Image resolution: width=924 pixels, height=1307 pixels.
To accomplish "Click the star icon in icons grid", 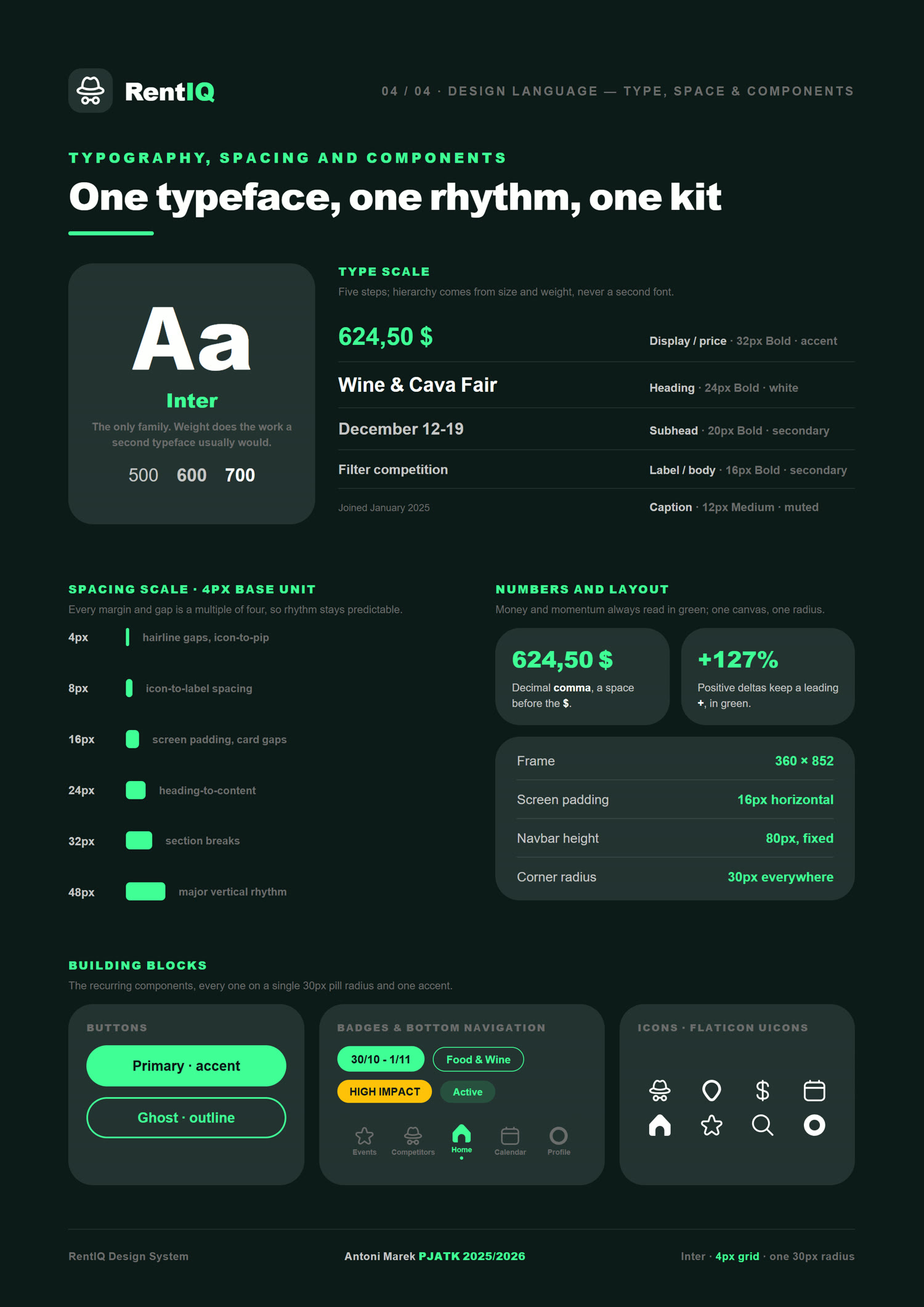I will pos(711,1125).
